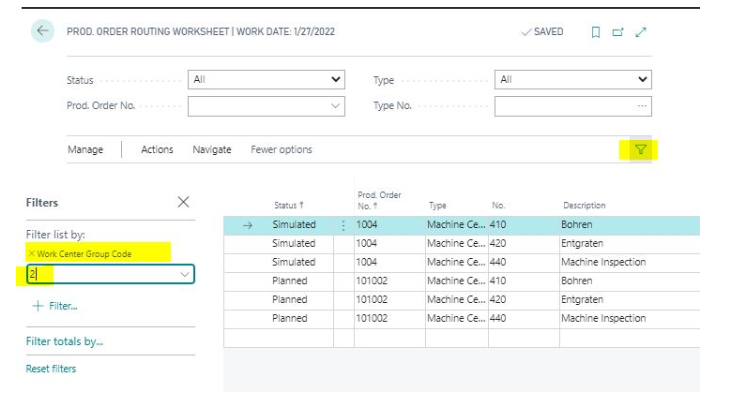Open page in new window icon

coord(618,32)
